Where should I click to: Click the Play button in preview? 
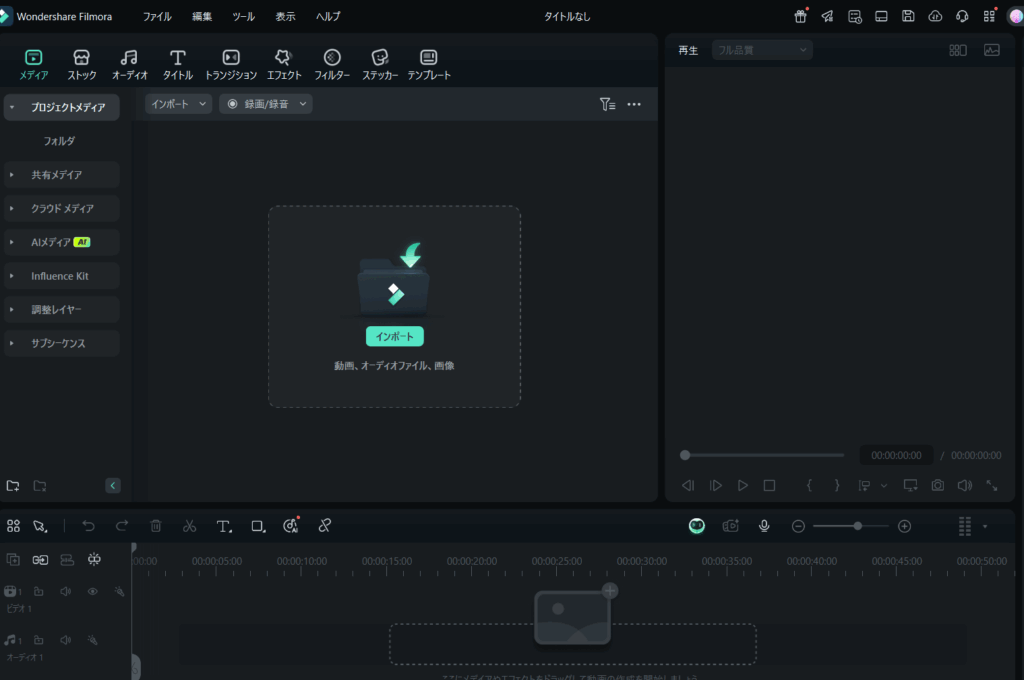(x=743, y=485)
